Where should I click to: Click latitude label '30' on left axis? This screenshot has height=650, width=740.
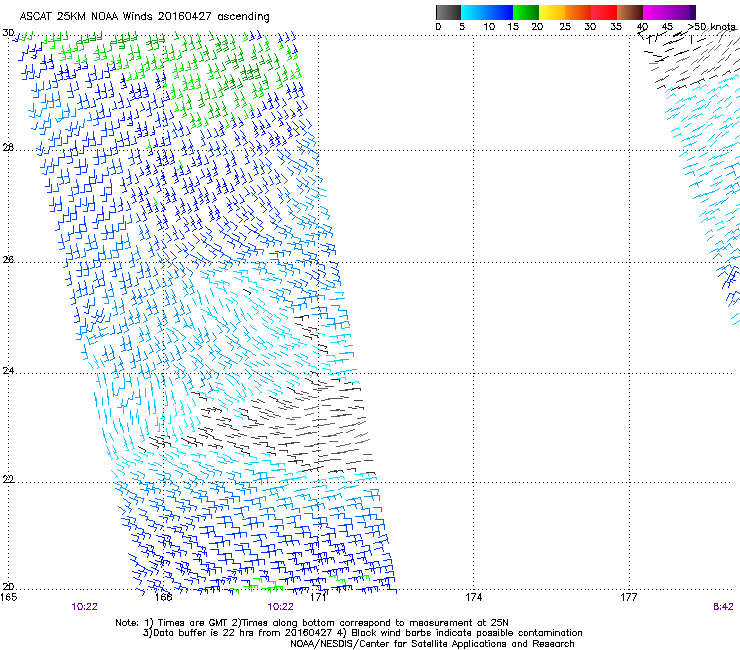[x=8, y=33]
